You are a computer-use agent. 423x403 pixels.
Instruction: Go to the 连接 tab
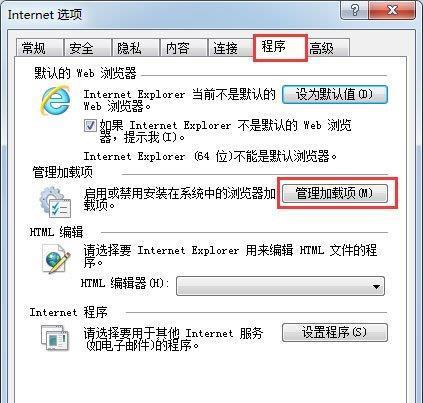click(x=231, y=48)
